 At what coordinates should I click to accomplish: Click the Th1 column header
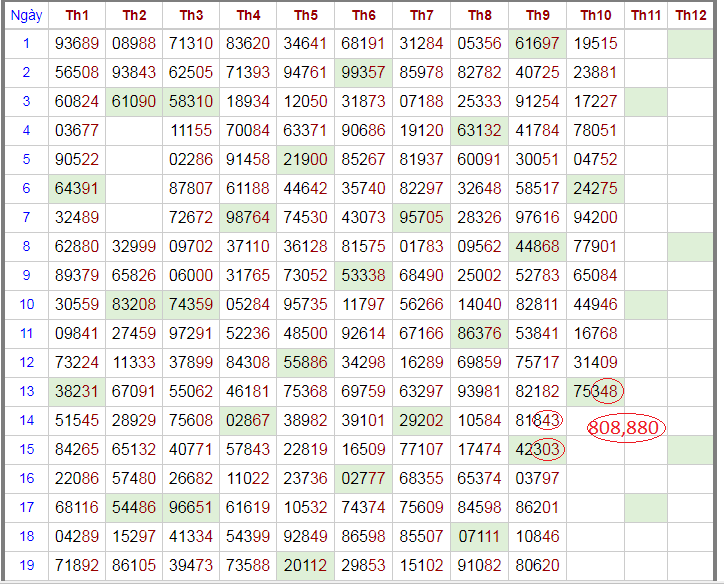point(77,15)
